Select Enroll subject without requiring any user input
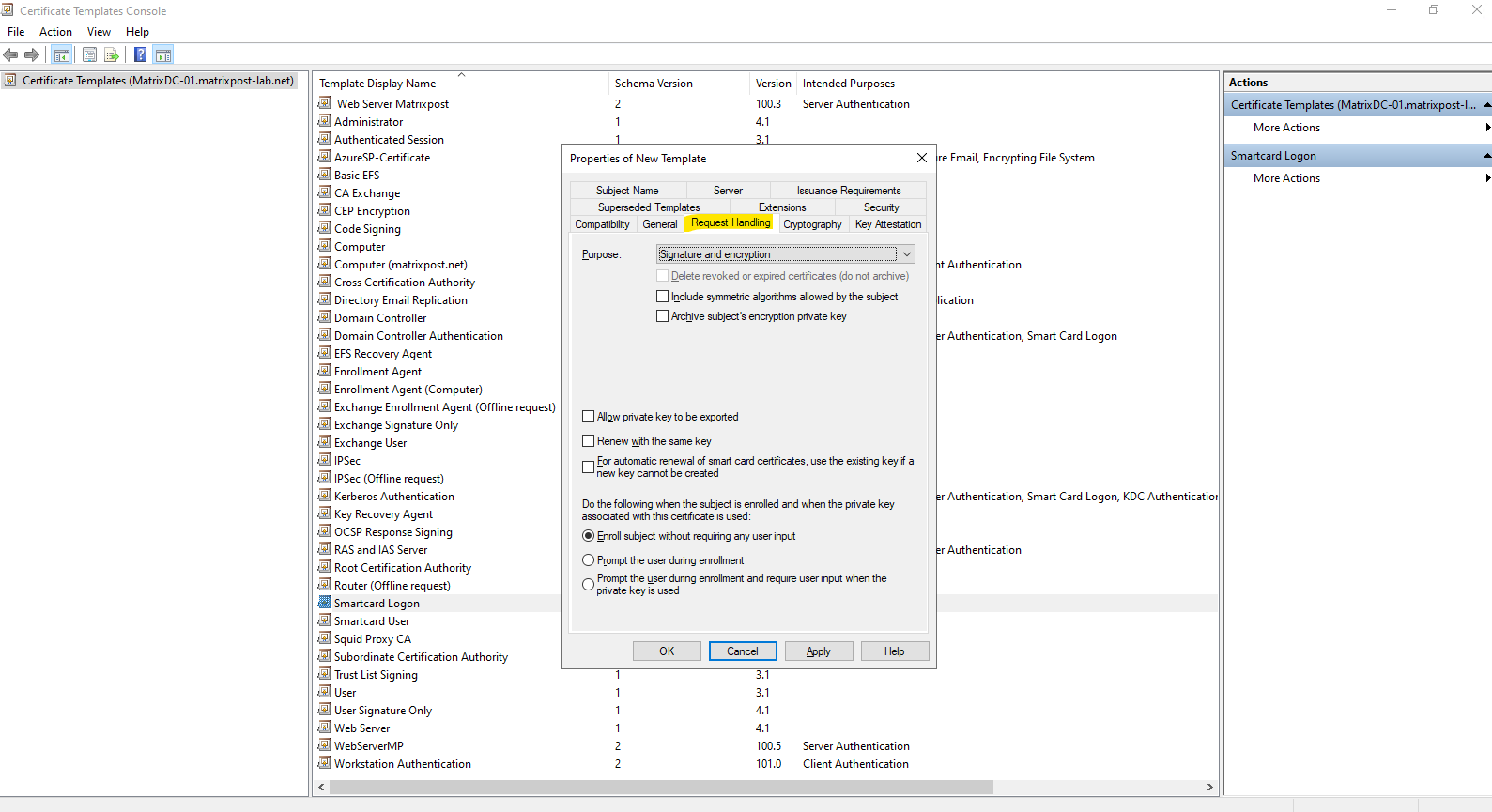This screenshot has width=1492, height=812. 589,536
